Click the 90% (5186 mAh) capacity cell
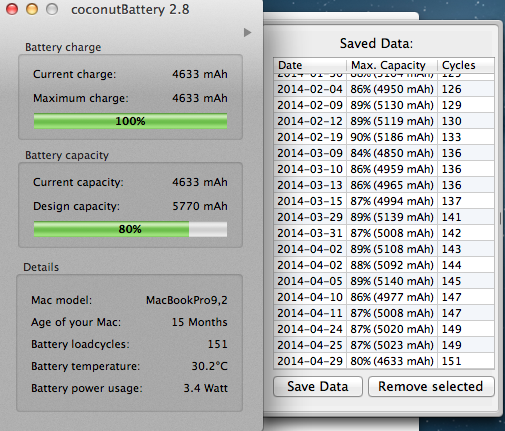This screenshot has width=505, height=431. point(392,137)
